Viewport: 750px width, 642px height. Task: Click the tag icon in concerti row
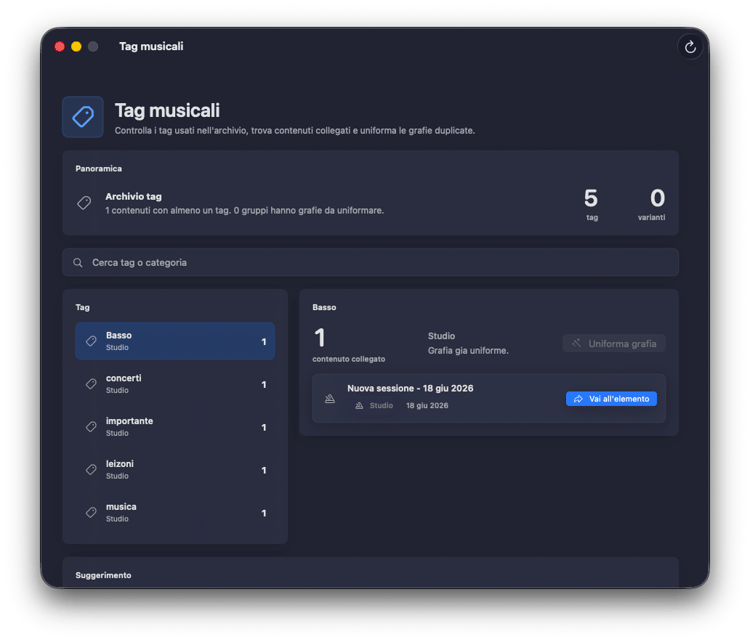[91, 384]
